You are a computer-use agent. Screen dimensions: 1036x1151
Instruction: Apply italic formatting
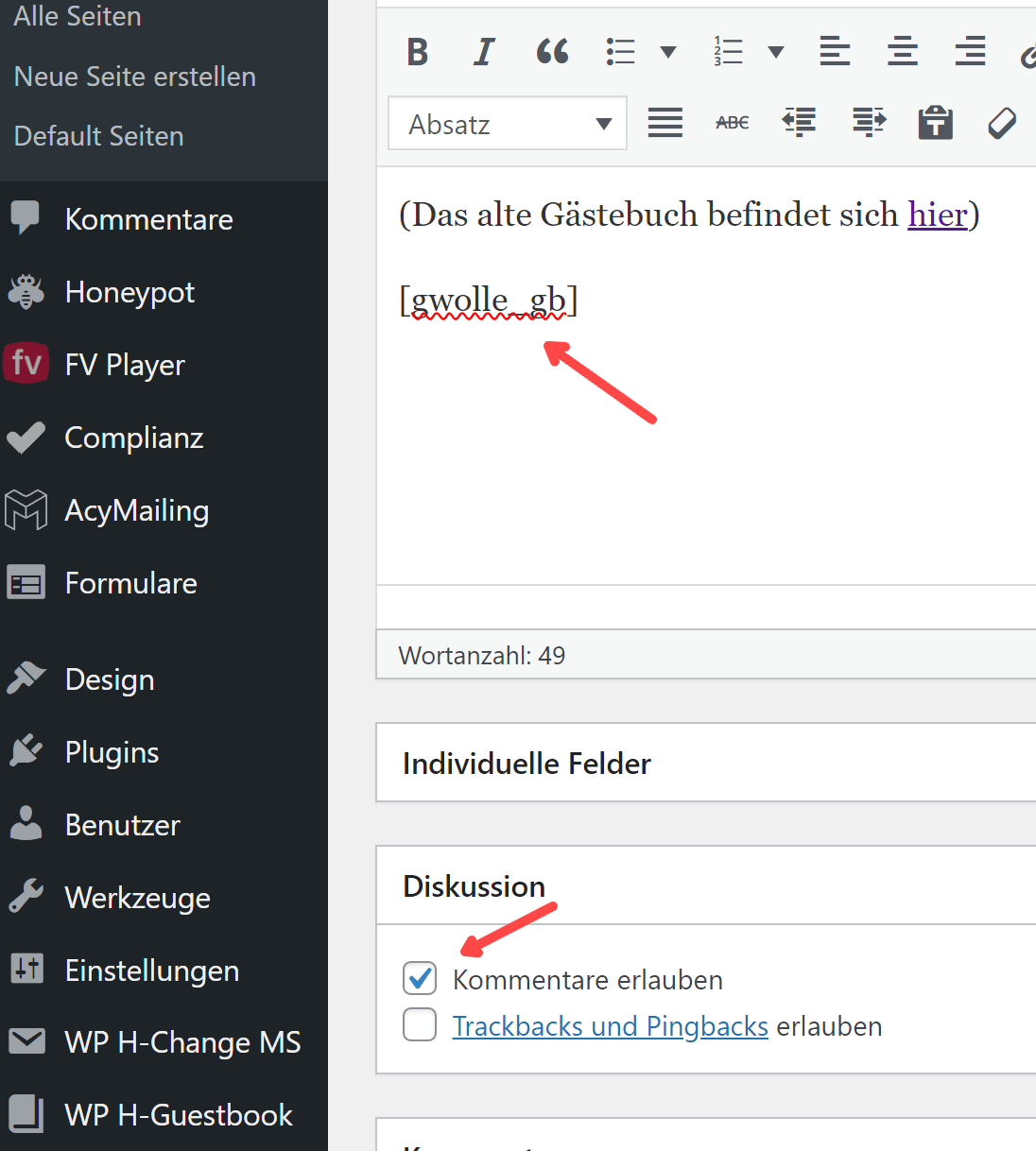[x=484, y=52]
